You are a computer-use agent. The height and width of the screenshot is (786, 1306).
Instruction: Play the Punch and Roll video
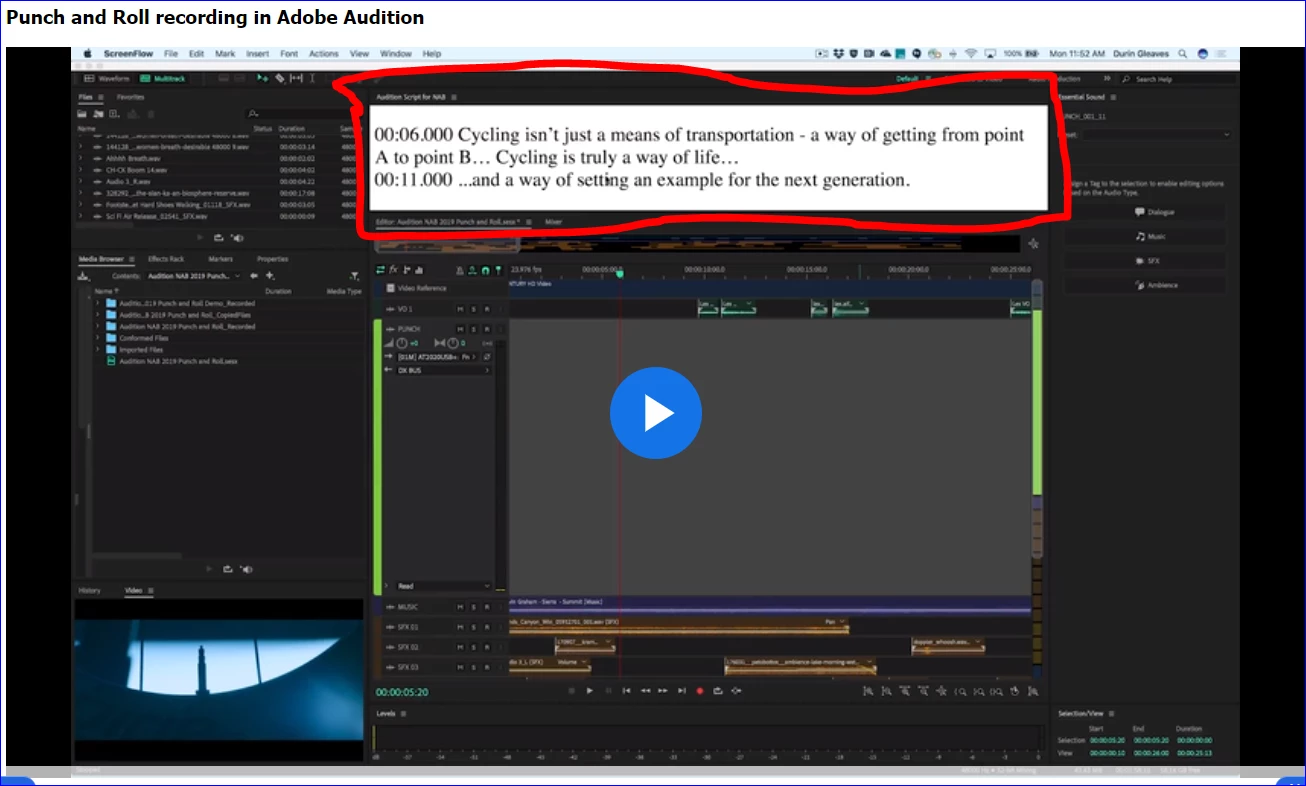(x=656, y=413)
